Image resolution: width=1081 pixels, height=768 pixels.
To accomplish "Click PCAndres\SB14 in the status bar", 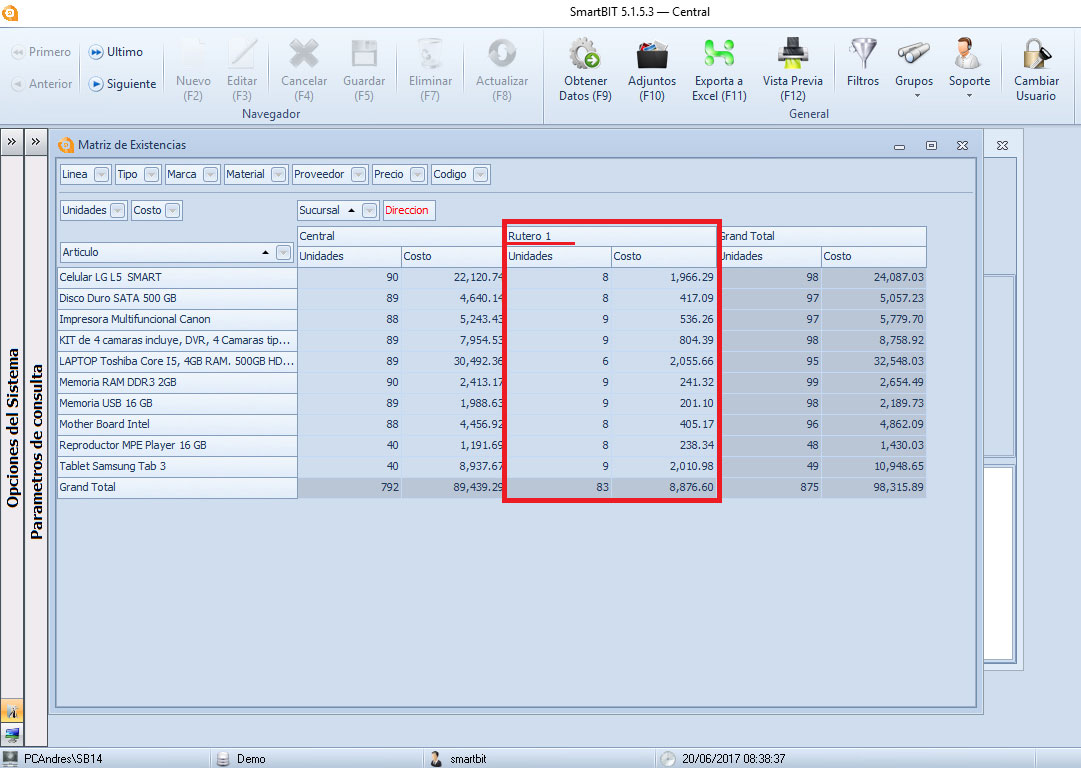I will (63, 758).
